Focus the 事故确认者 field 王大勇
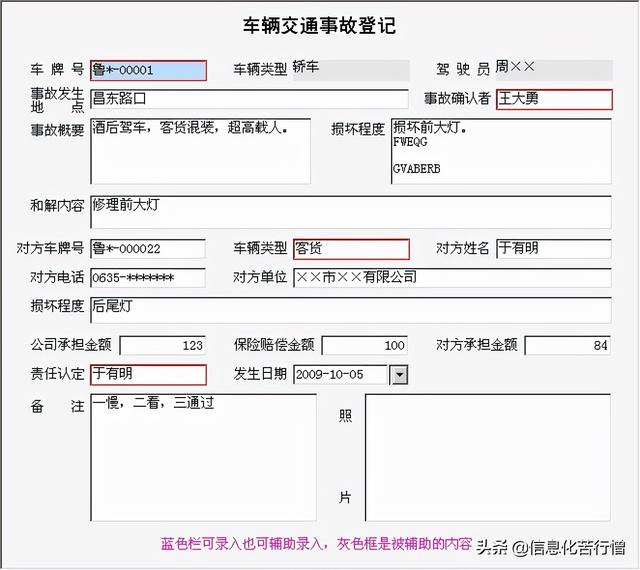The width and height of the screenshot is (640, 570). pyautogui.click(x=554, y=99)
